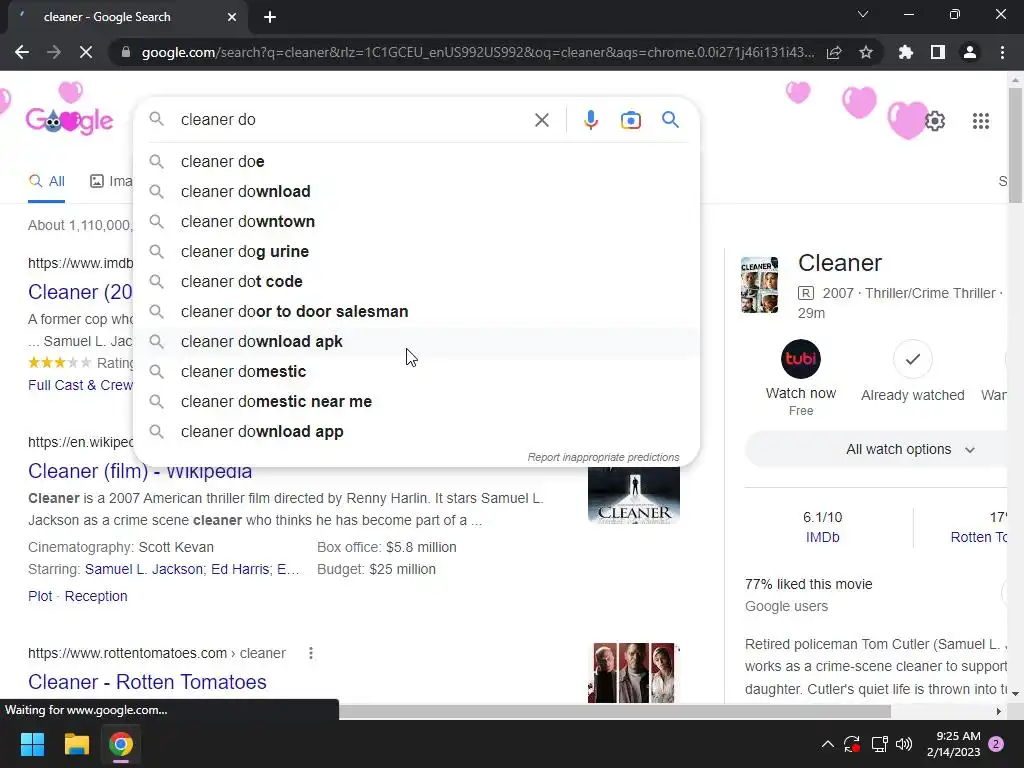Open 'Cleaner - Rotten Tomatoes' result

tap(147, 682)
